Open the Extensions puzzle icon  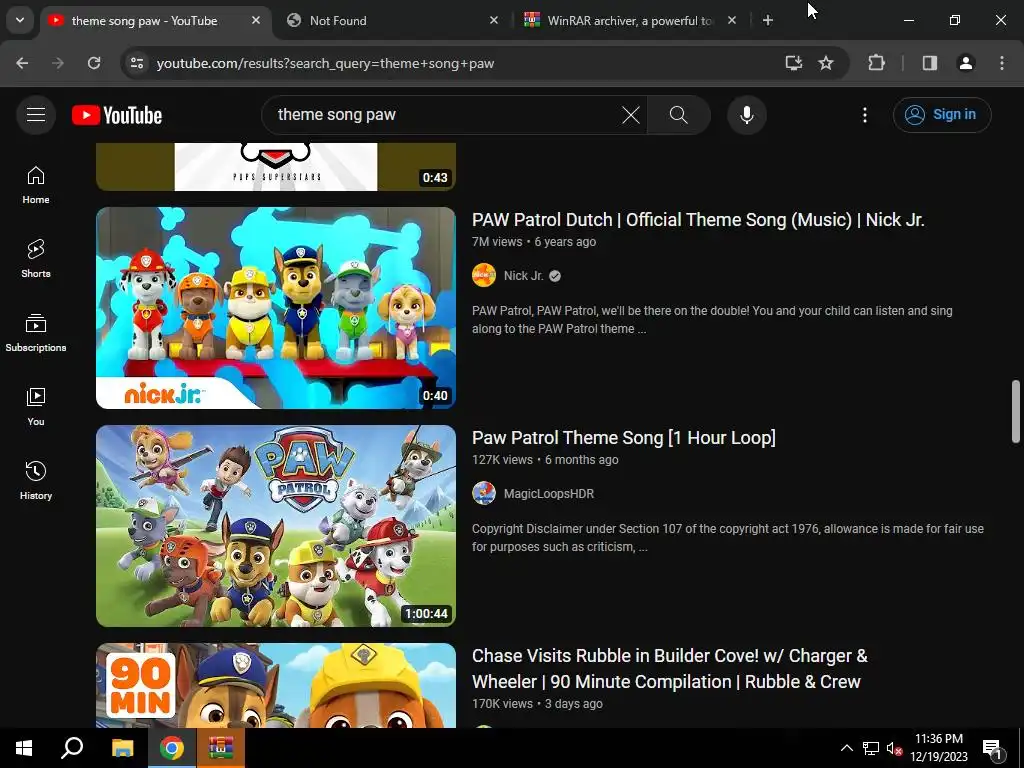tap(876, 63)
